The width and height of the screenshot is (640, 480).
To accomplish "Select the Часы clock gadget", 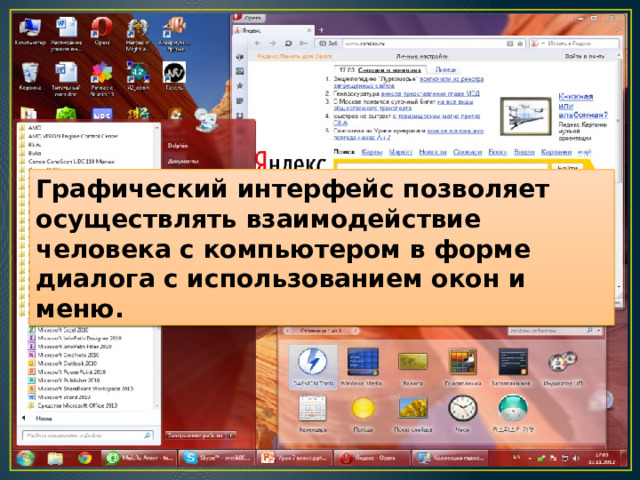I will point(462,413).
